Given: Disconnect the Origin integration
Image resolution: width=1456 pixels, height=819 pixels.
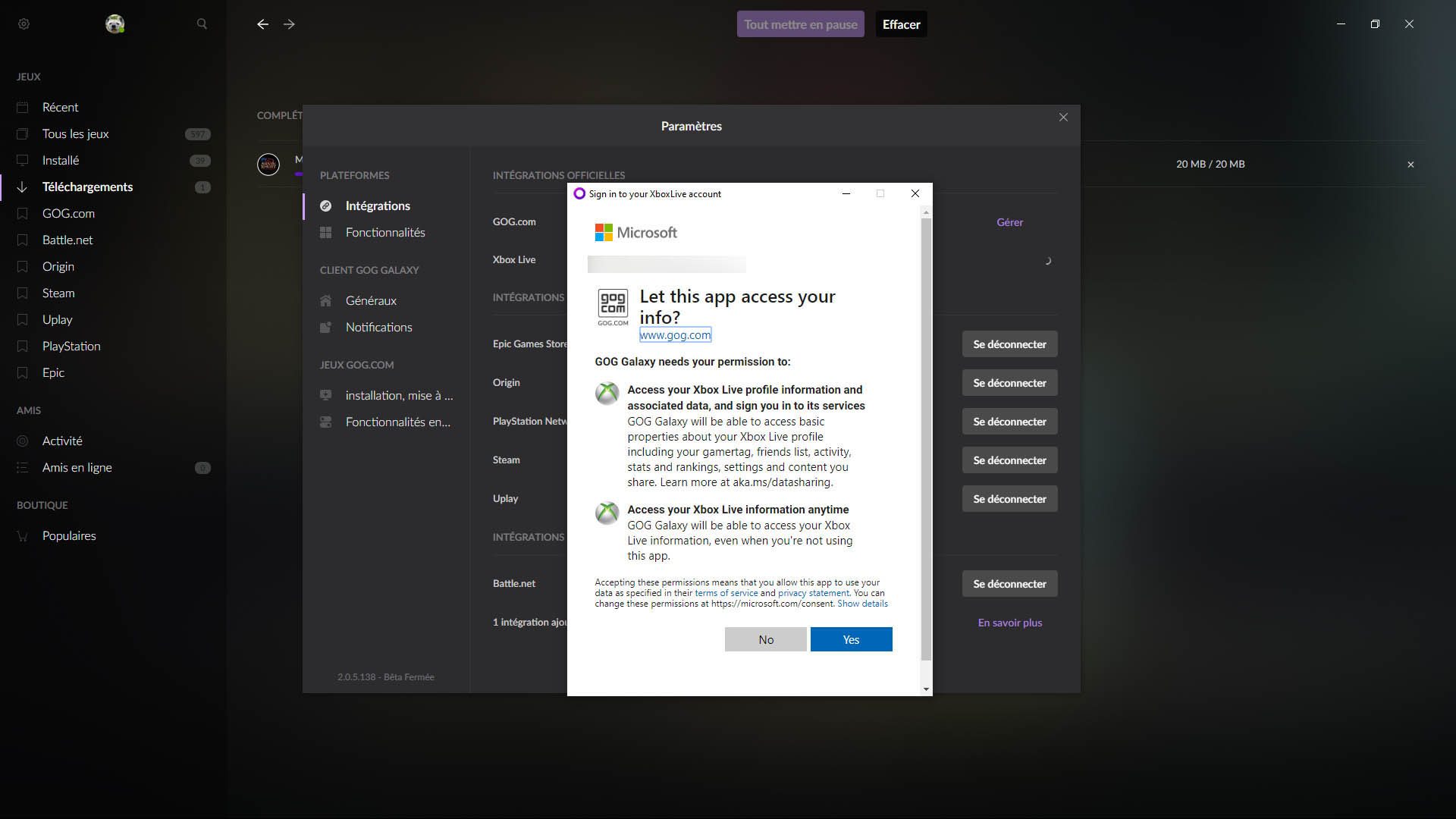Looking at the screenshot, I should (1009, 383).
